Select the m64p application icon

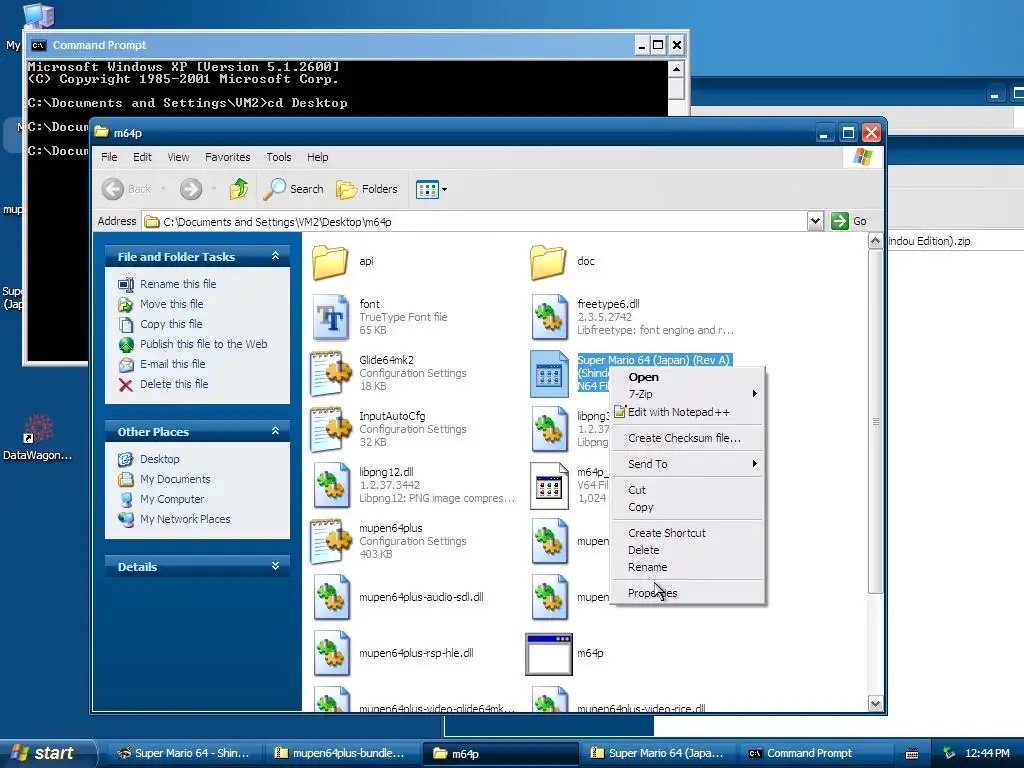549,654
